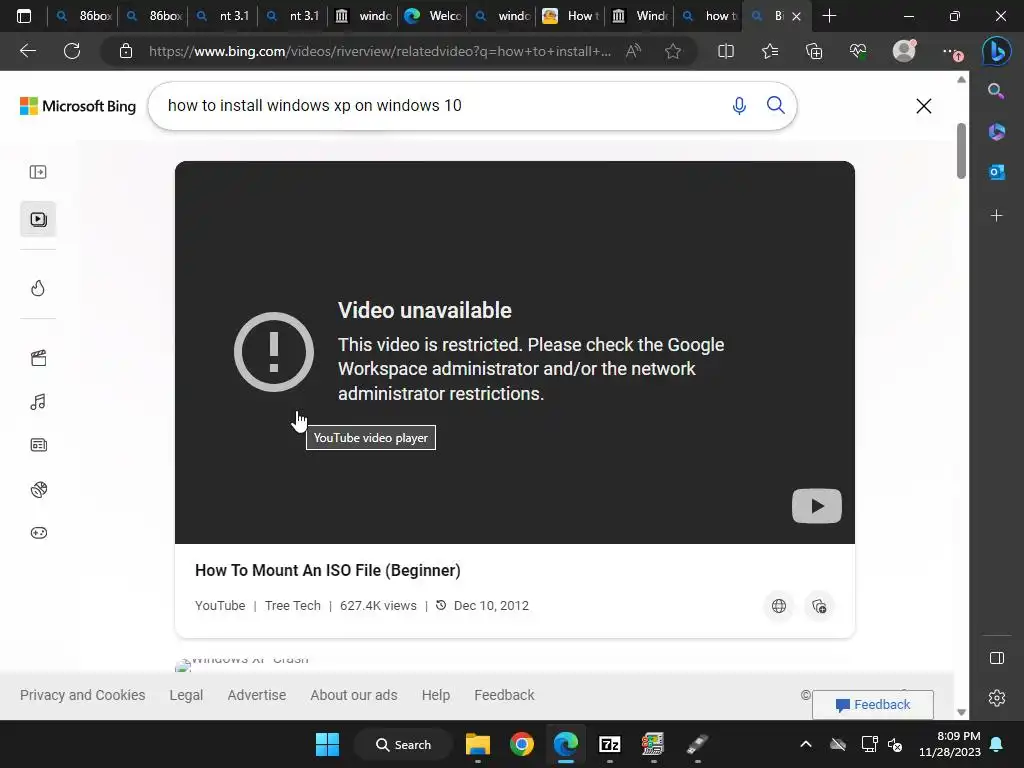The height and width of the screenshot is (768, 1024).
Task: Open the Legal footer link
Action: [x=186, y=695]
